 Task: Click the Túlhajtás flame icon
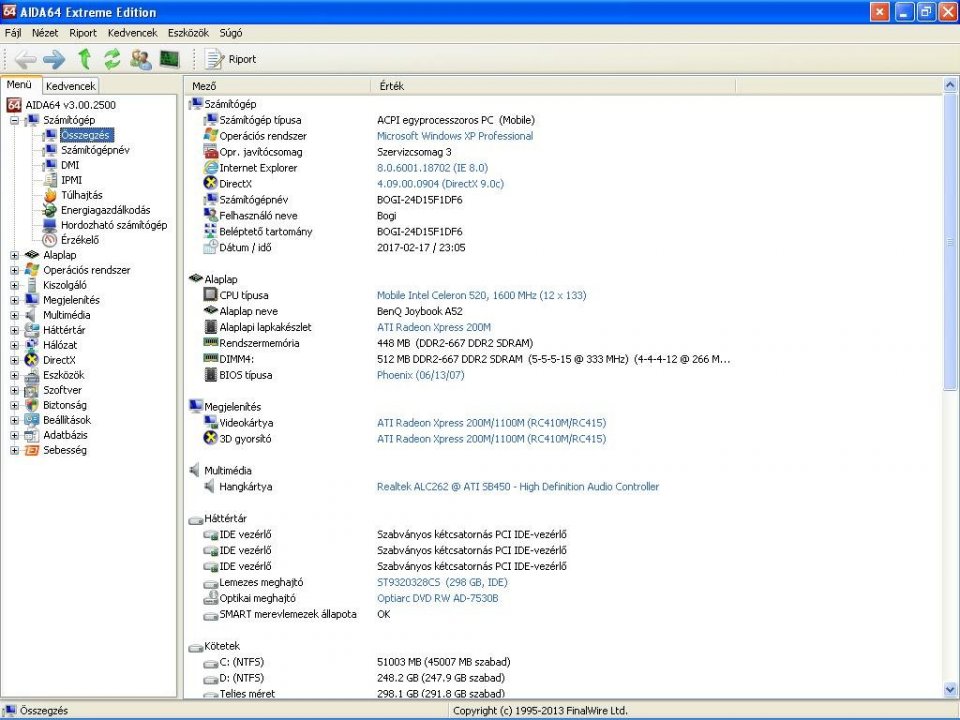point(50,195)
